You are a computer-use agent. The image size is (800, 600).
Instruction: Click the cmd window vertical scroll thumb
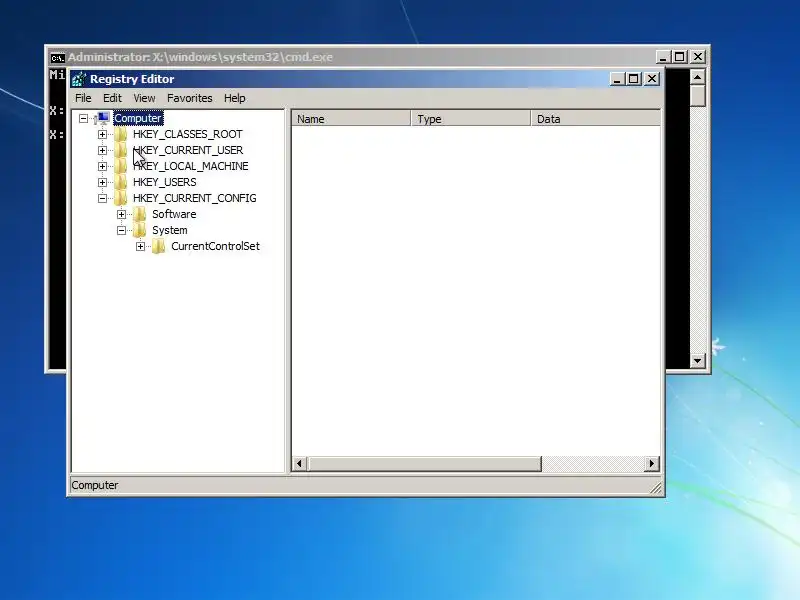[697, 96]
